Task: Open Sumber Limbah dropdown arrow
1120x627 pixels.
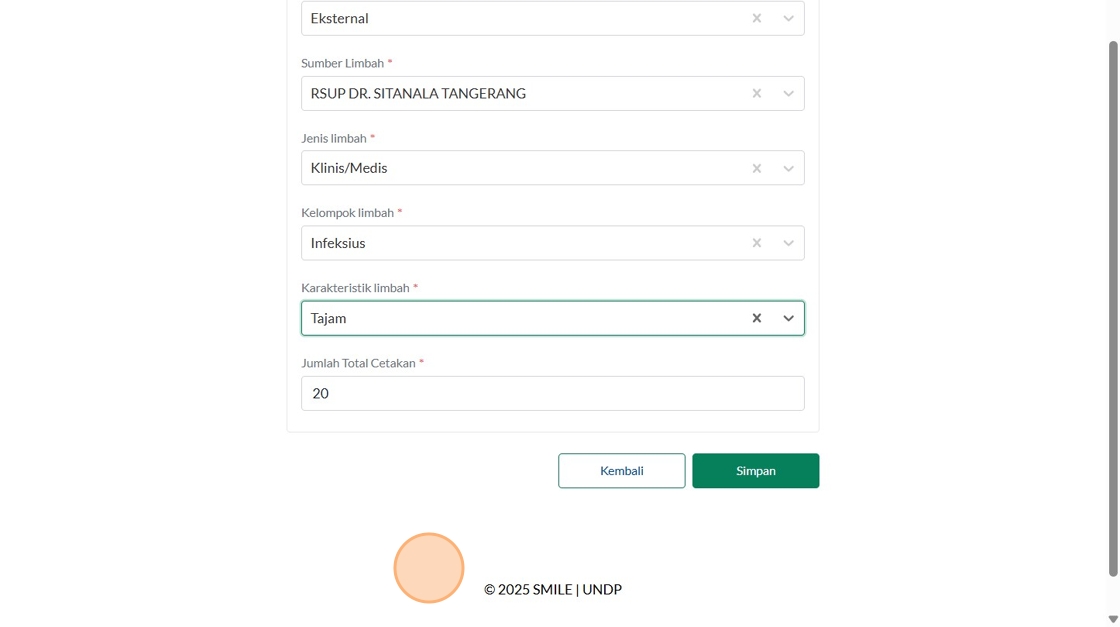Action: coord(788,93)
